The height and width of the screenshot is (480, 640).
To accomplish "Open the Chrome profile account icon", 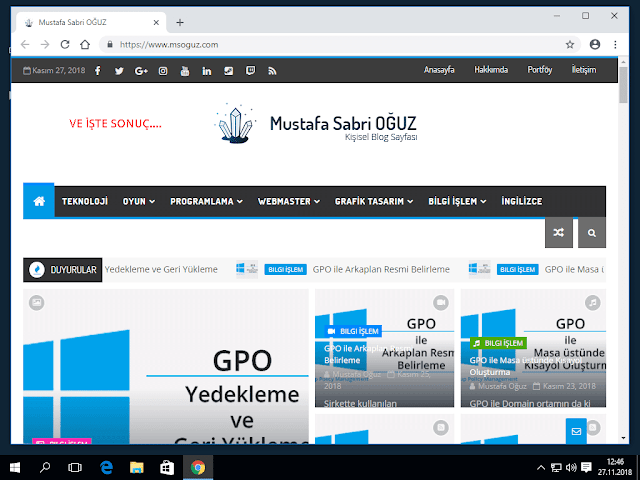I will (595, 44).
